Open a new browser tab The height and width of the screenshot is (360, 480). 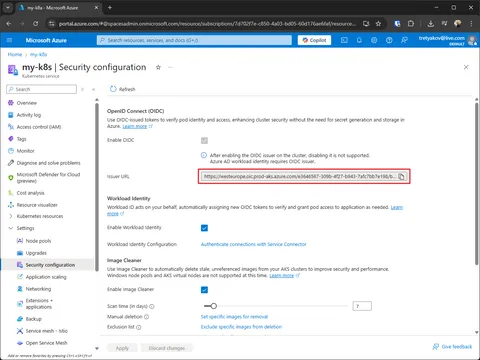click(110, 7)
